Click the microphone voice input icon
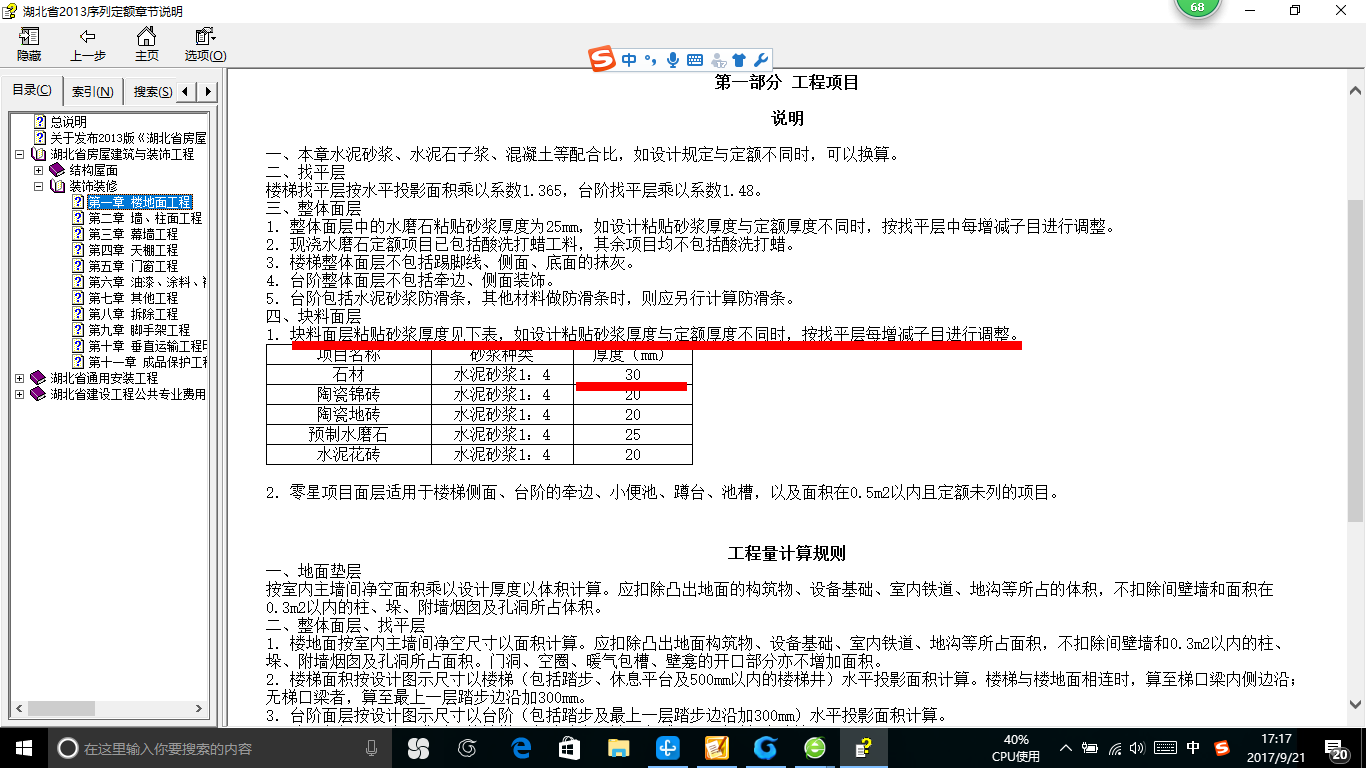The image size is (1366, 768). 673,60
